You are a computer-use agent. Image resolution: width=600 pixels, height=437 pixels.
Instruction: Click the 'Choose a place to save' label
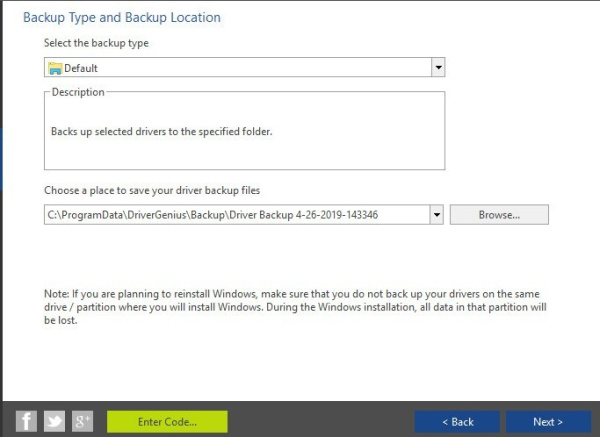coord(152,190)
